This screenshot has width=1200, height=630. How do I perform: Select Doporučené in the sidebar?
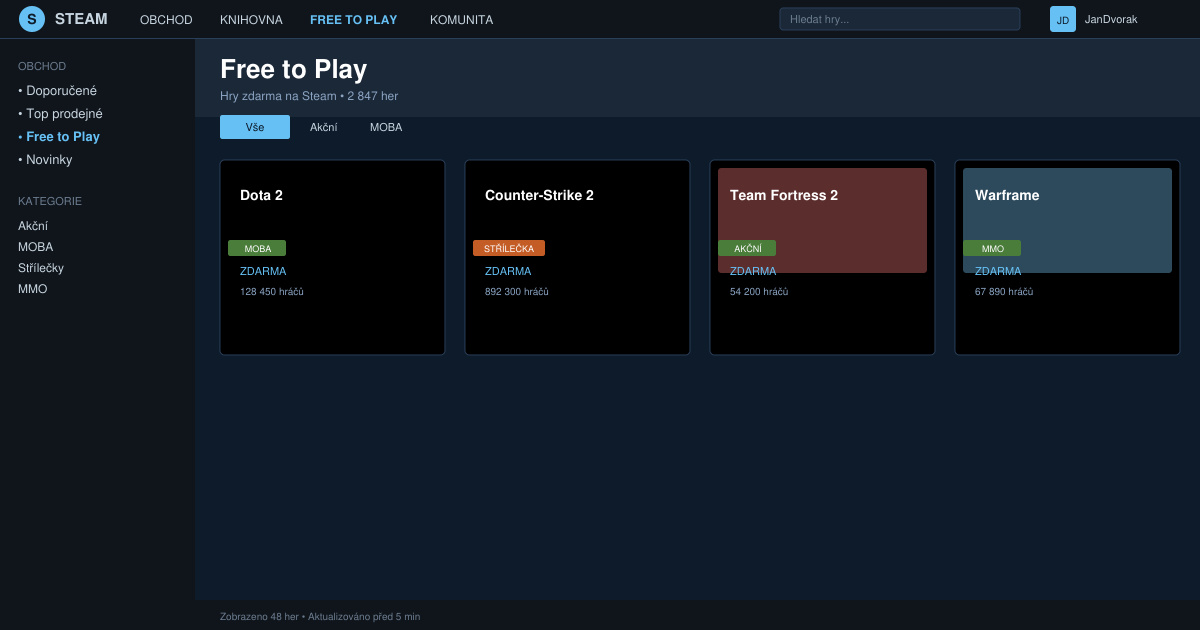click(57, 91)
